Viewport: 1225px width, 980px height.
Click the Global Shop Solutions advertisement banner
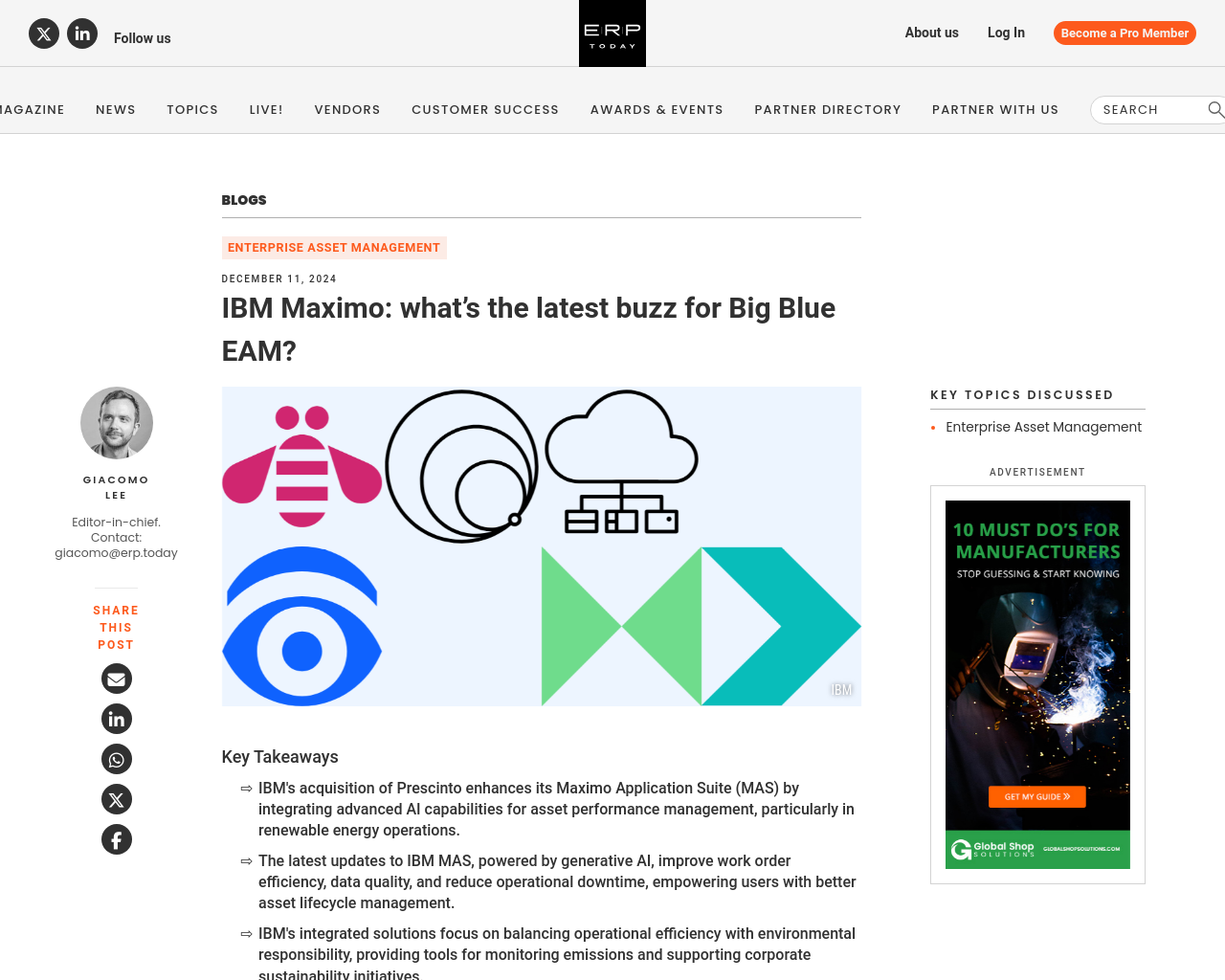click(1037, 684)
